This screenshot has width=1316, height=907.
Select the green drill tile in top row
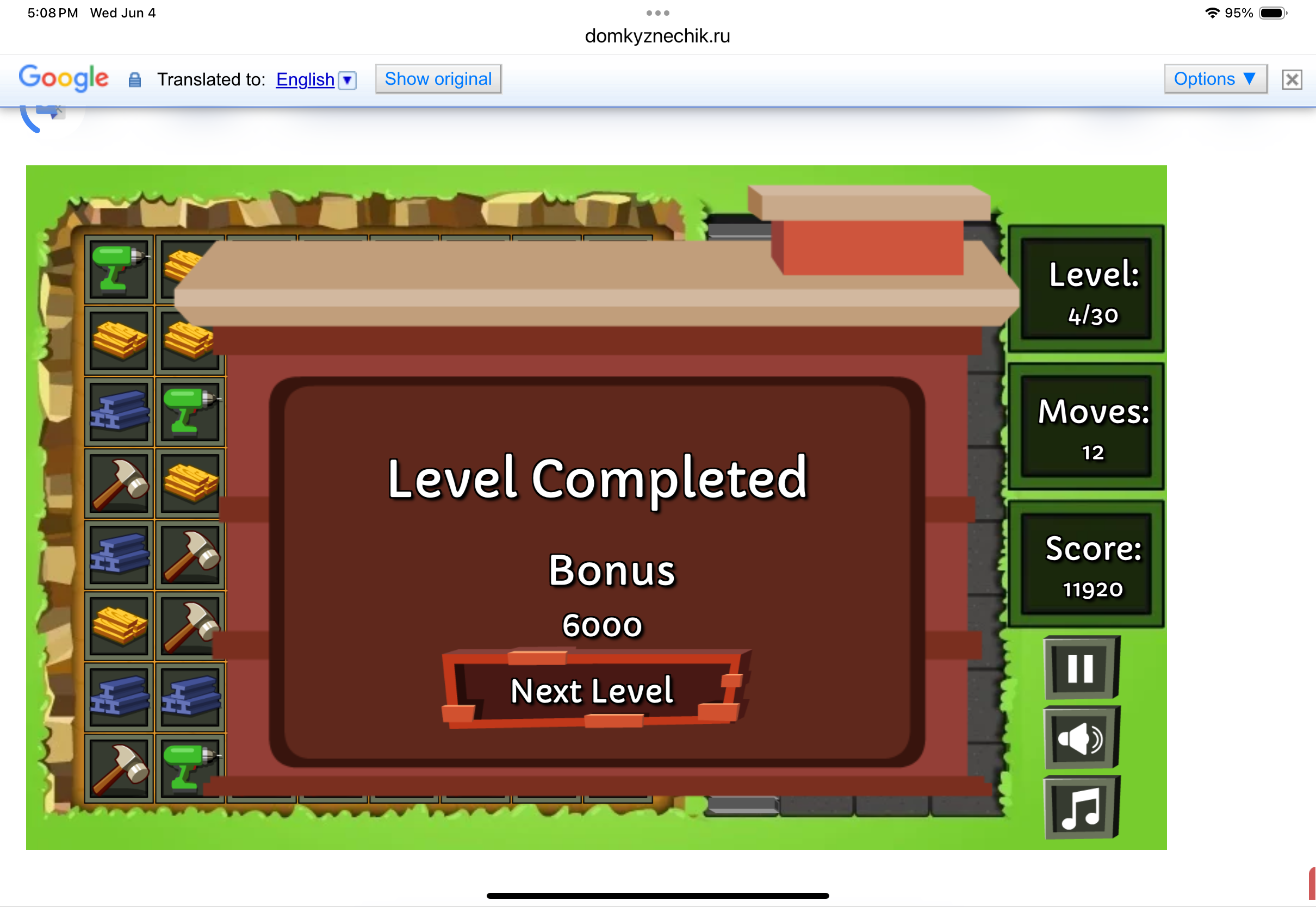[x=119, y=269]
